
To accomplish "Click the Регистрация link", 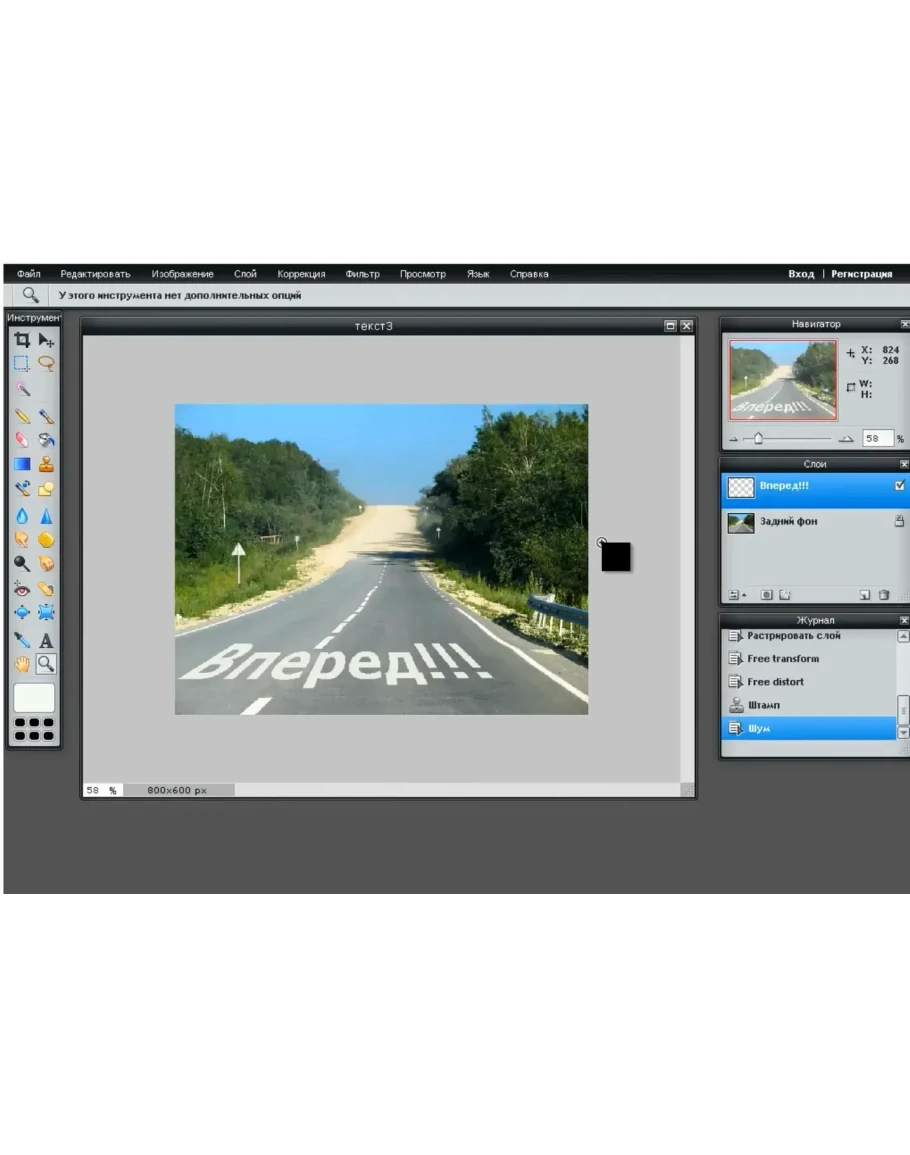I will point(861,274).
